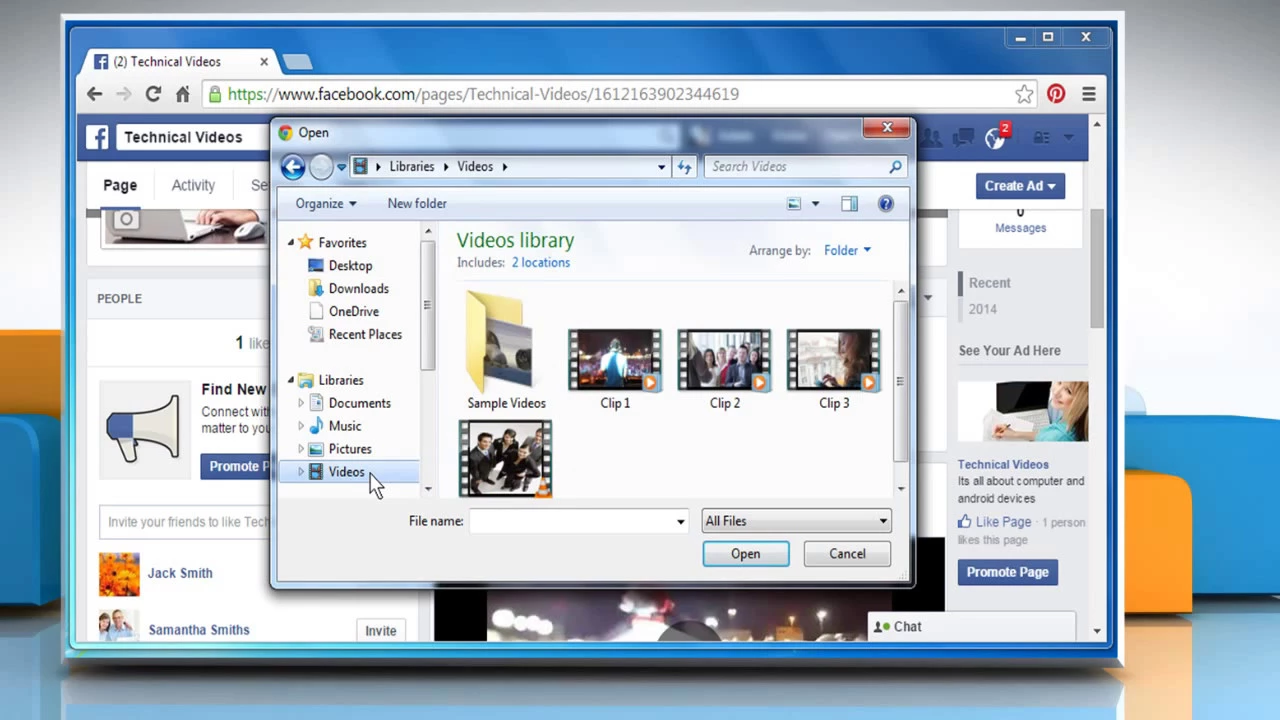This screenshot has width=1280, height=720.
Task: Open the Arrange by Folder dropdown
Action: [847, 251]
